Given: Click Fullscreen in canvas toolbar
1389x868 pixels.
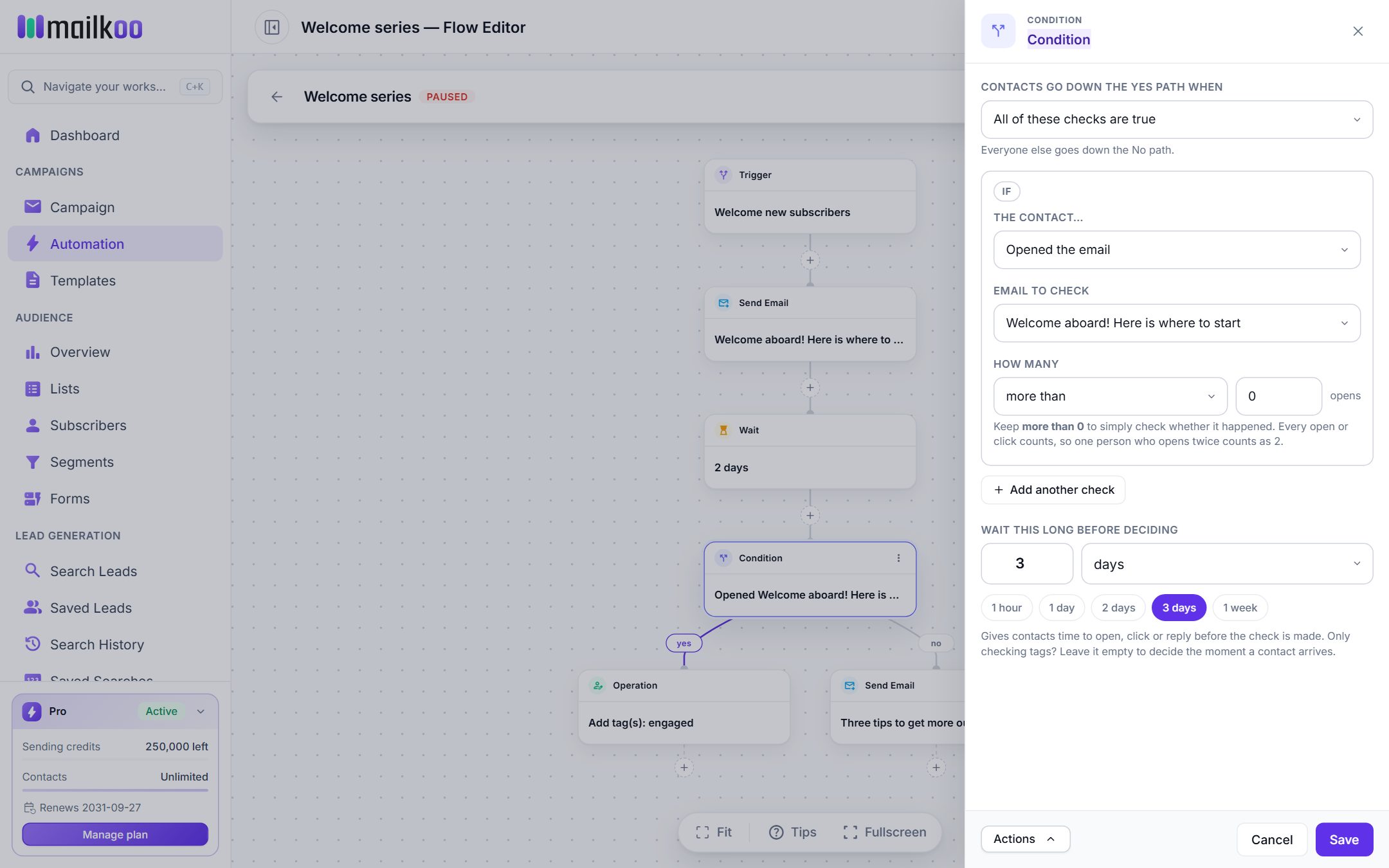Looking at the screenshot, I should (x=884, y=833).
